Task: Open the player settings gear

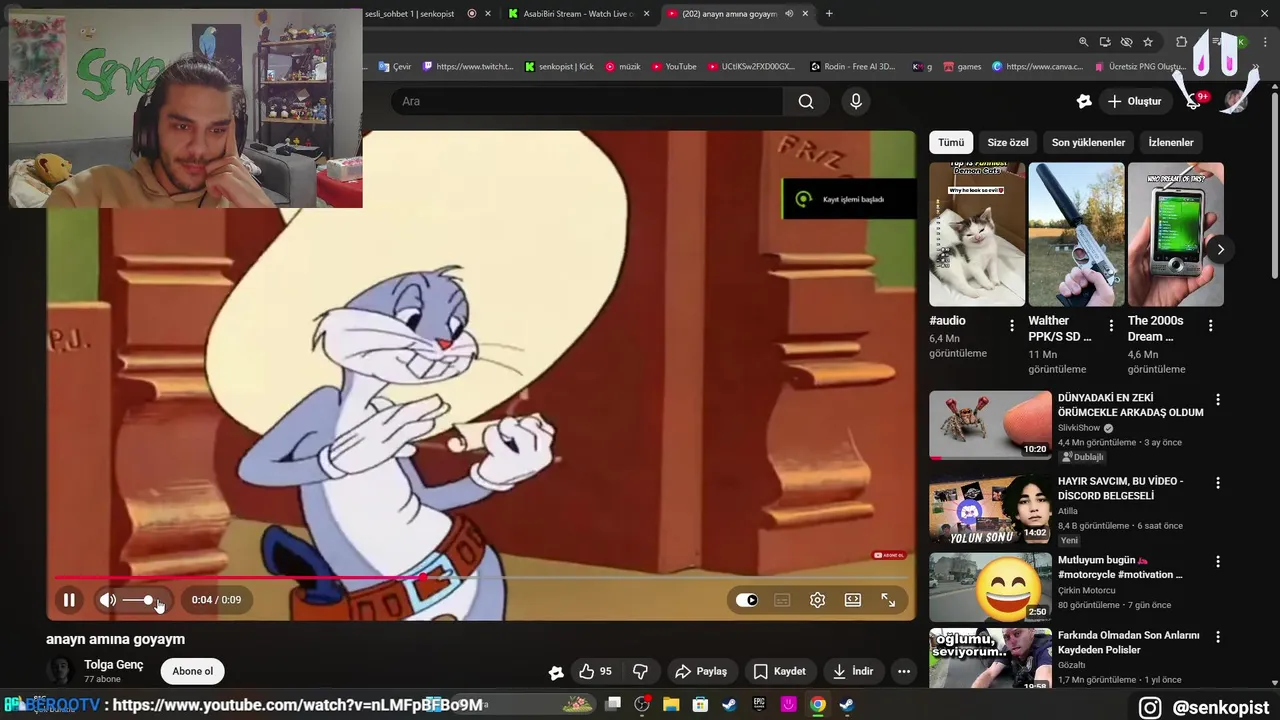Action: (x=817, y=600)
